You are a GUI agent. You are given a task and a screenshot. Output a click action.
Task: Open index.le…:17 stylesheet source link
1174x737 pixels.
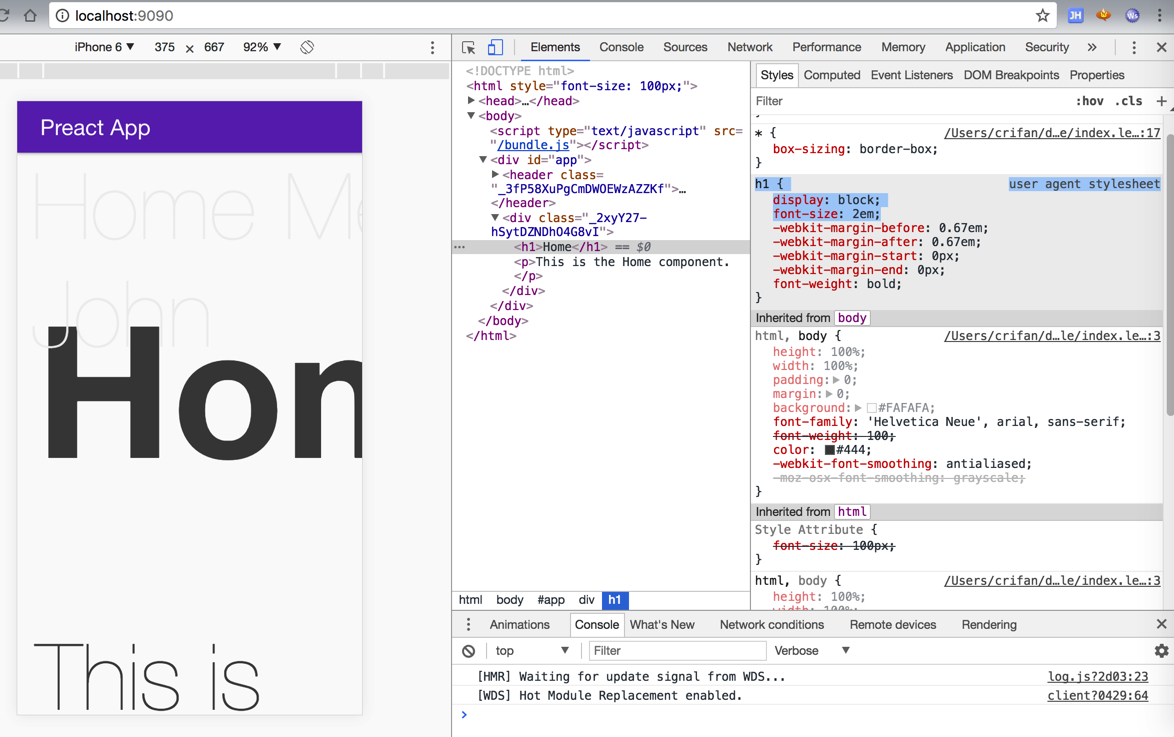[x=1052, y=133]
